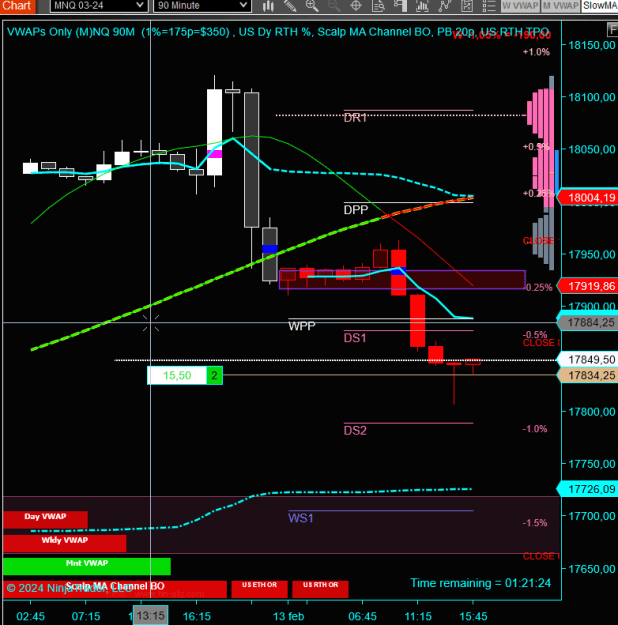Click the 18004,19 red price marker
Viewport: 618px width, 625px height.
(588, 197)
